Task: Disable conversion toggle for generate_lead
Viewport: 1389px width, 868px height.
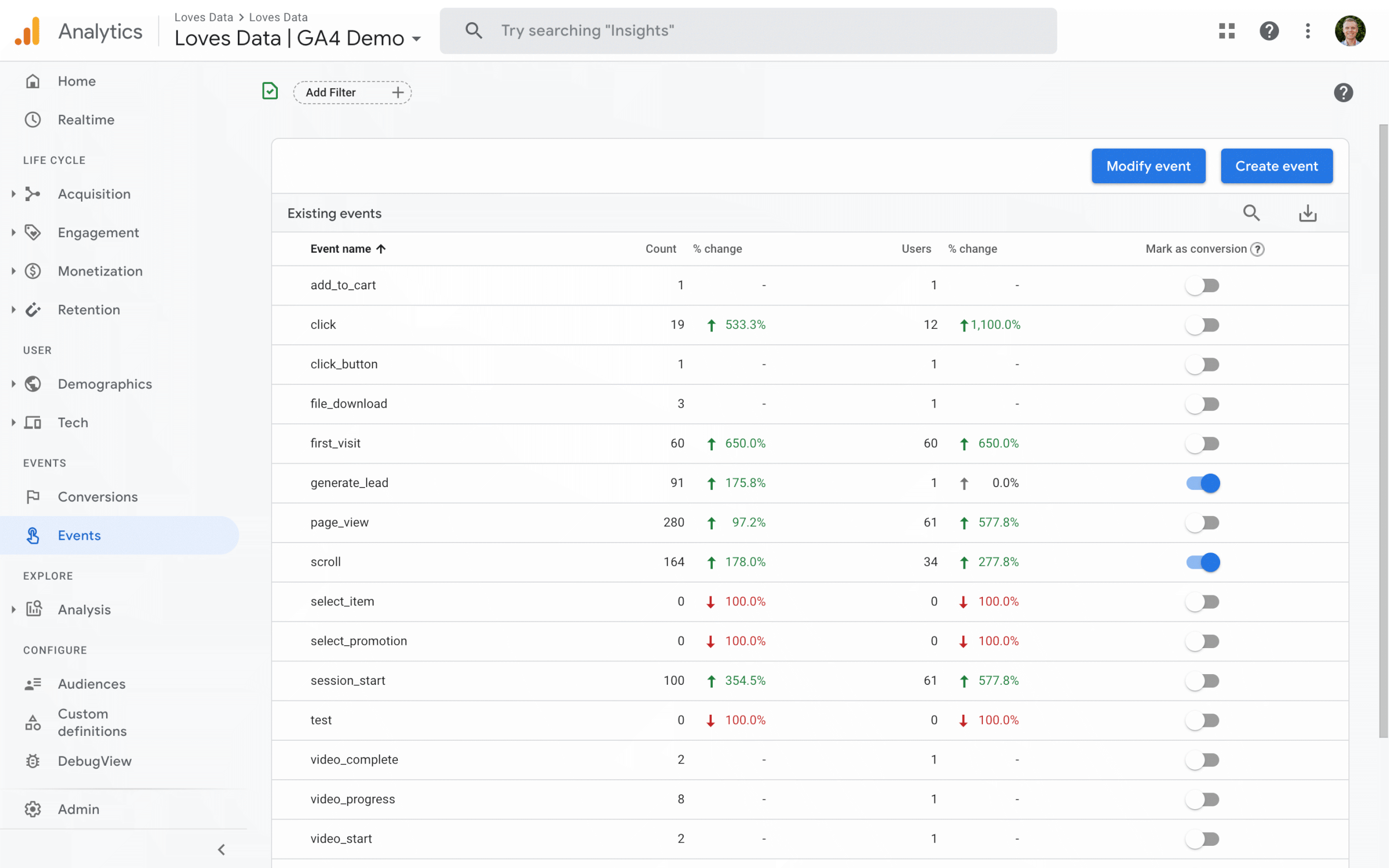Action: click(1202, 483)
